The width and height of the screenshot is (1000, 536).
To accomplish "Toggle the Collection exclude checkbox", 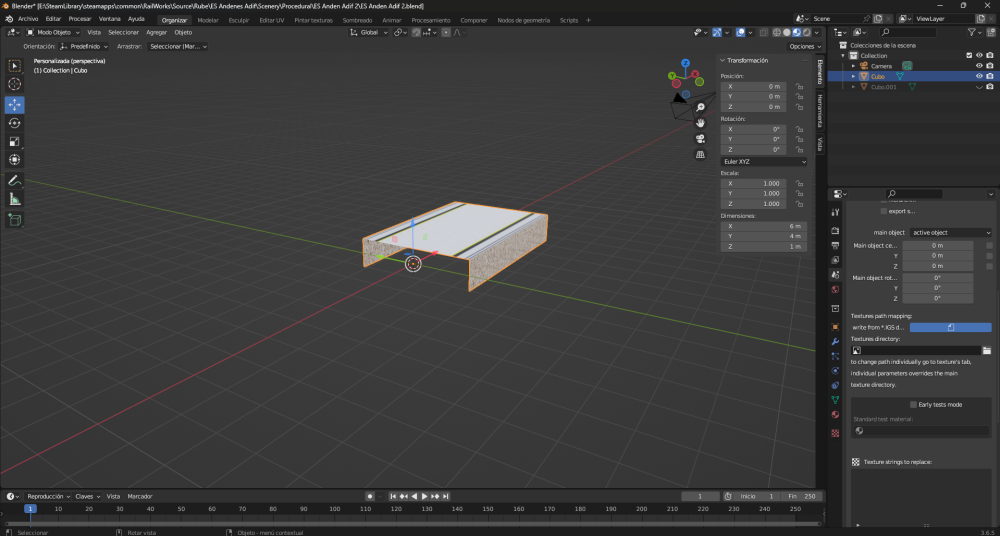I will click(968, 55).
